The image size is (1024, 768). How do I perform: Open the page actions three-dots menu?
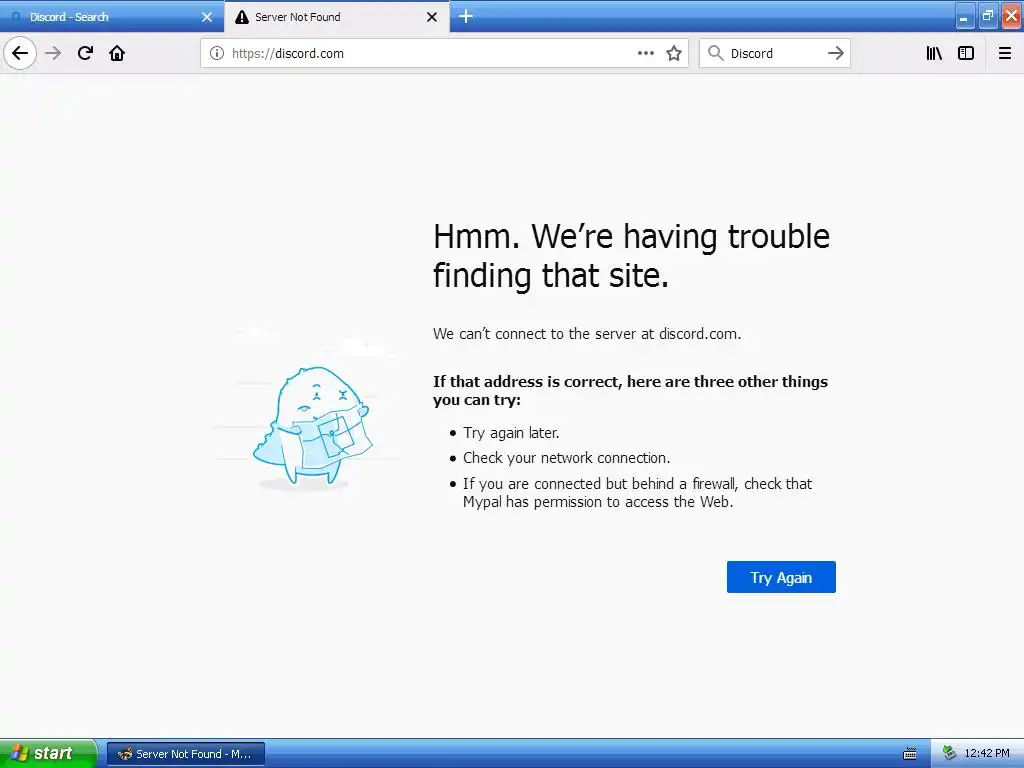pyautogui.click(x=645, y=53)
